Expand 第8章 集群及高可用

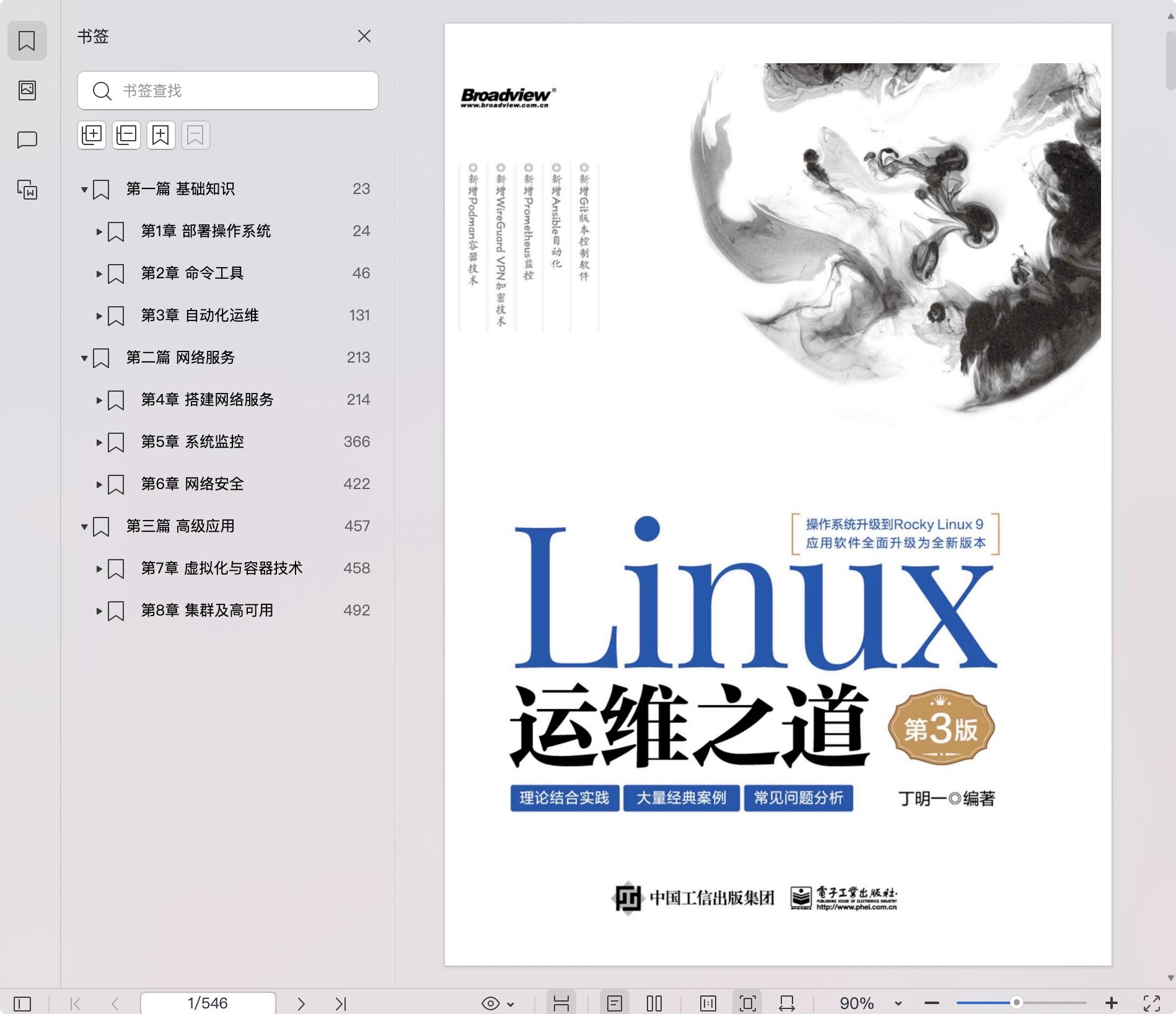click(x=99, y=611)
